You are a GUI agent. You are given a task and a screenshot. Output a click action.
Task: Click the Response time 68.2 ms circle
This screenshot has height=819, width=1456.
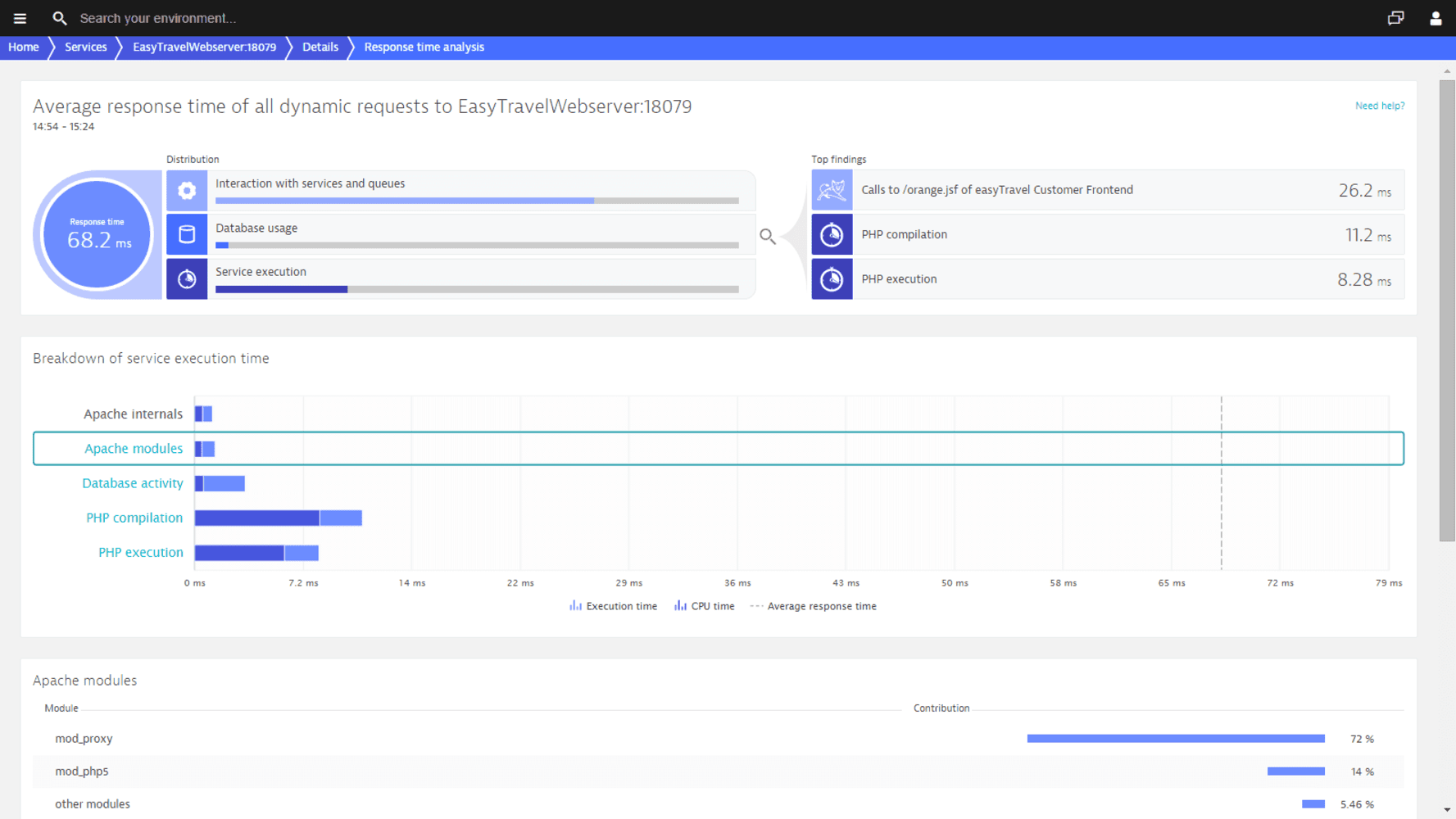[98, 235]
